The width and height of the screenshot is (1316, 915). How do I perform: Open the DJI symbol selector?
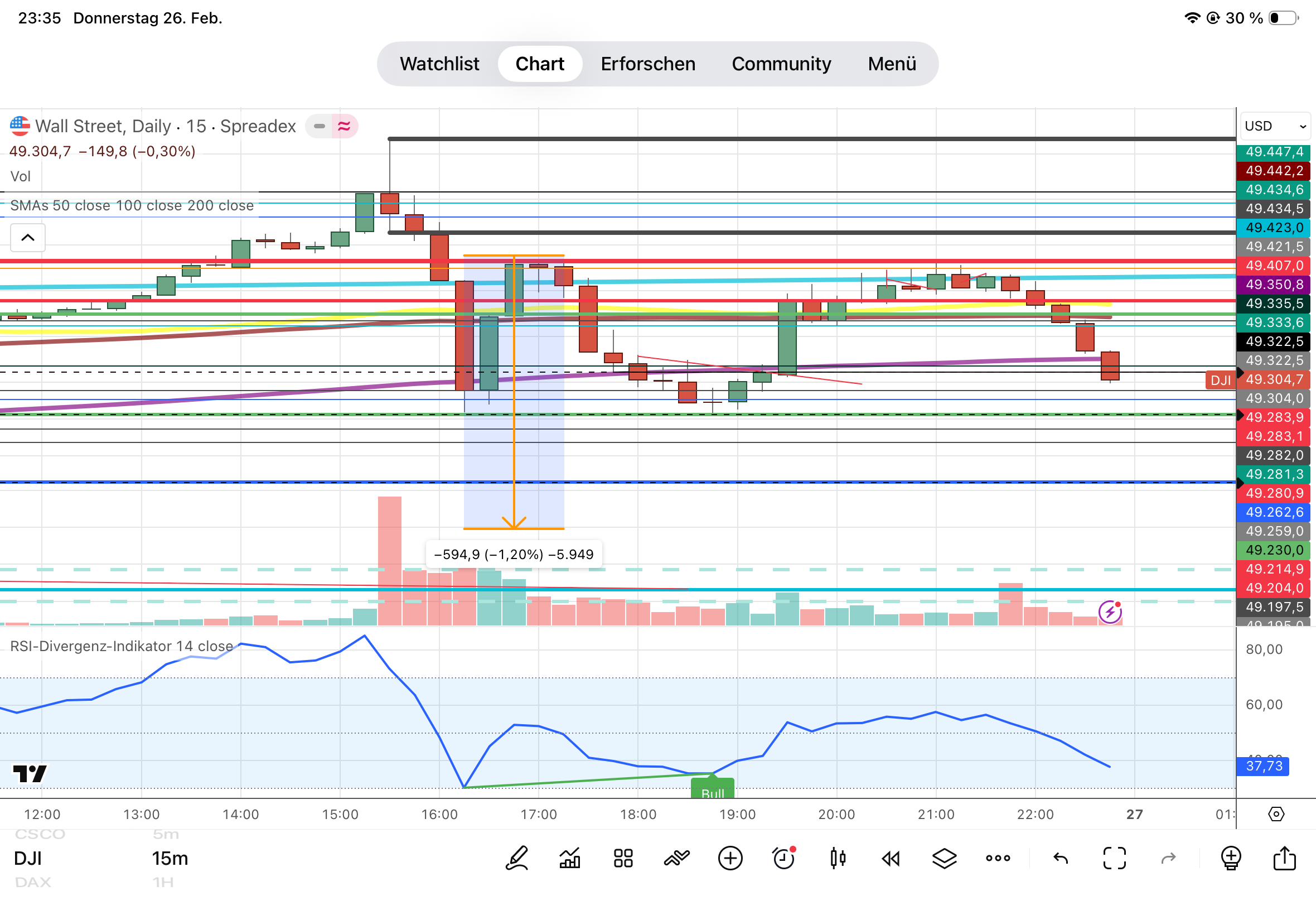pos(27,858)
